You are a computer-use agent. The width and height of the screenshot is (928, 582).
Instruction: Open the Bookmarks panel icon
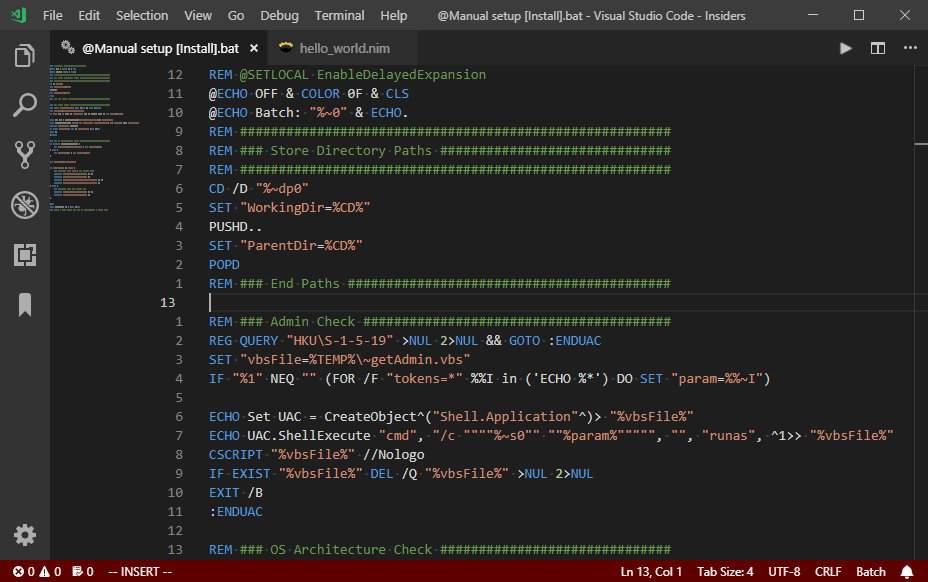pos(25,305)
